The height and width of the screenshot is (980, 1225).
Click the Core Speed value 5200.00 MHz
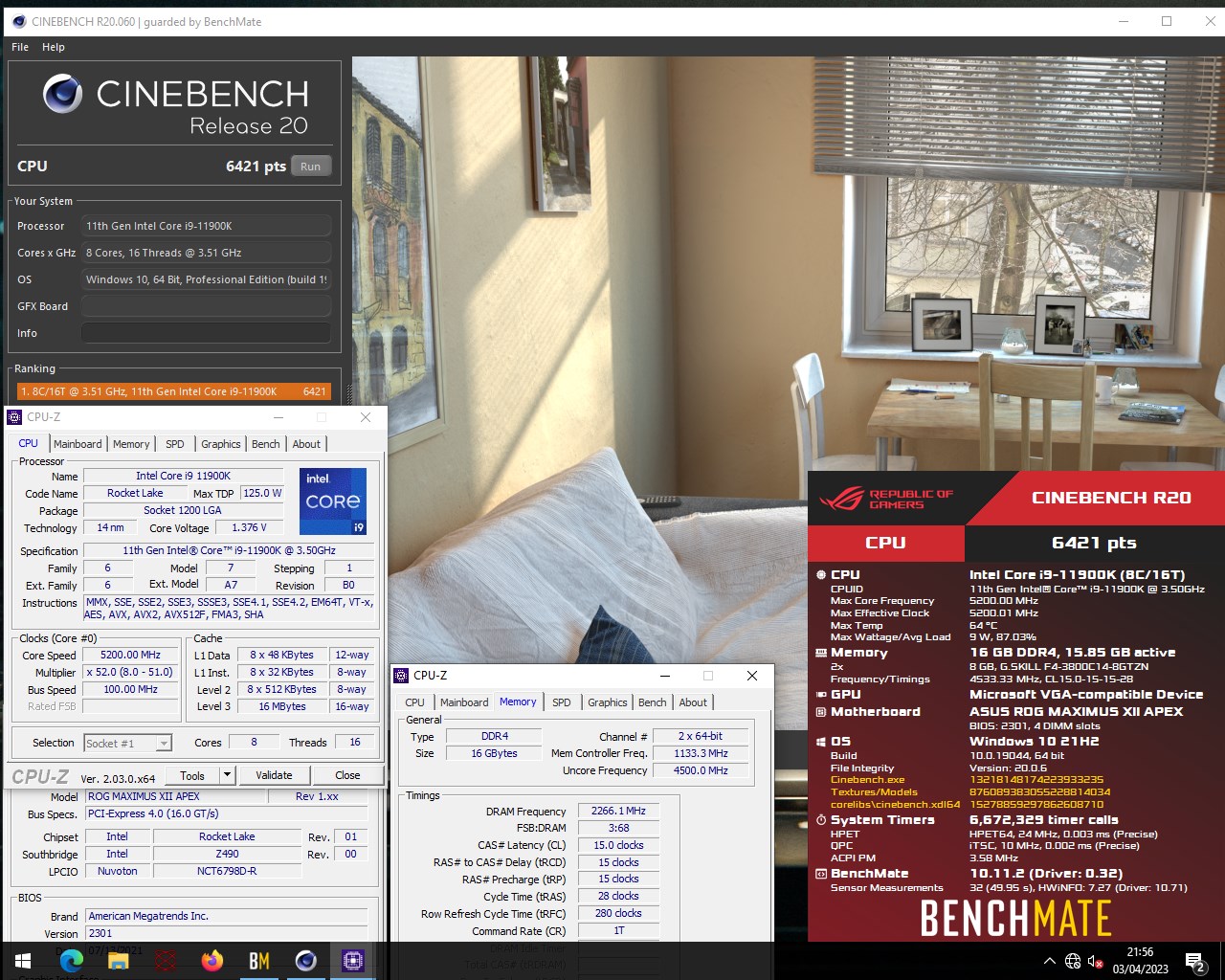click(131, 656)
